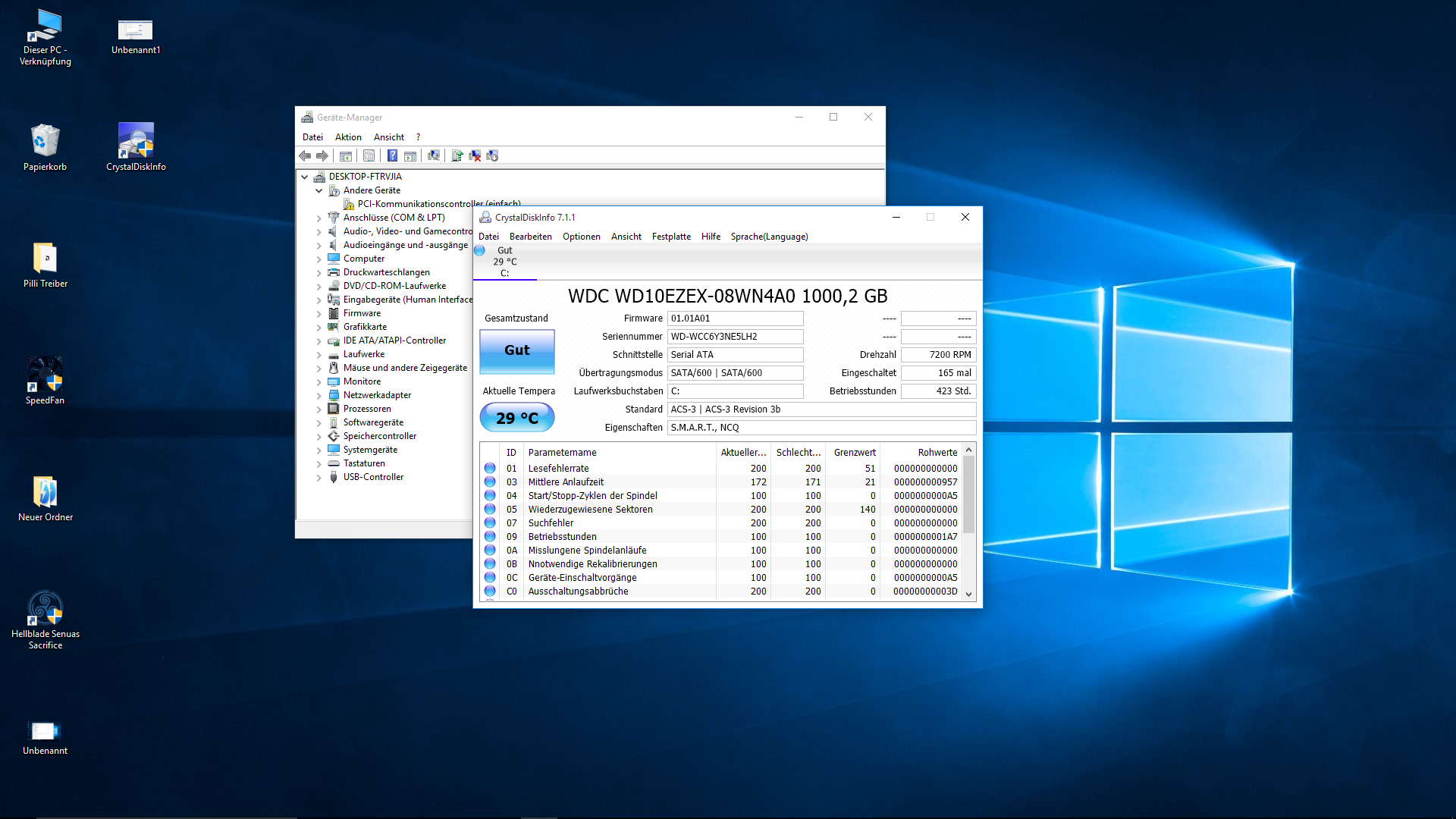The image size is (1456, 819).
Task: Collapse the Andere Geräte node
Action: (x=319, y=190)
